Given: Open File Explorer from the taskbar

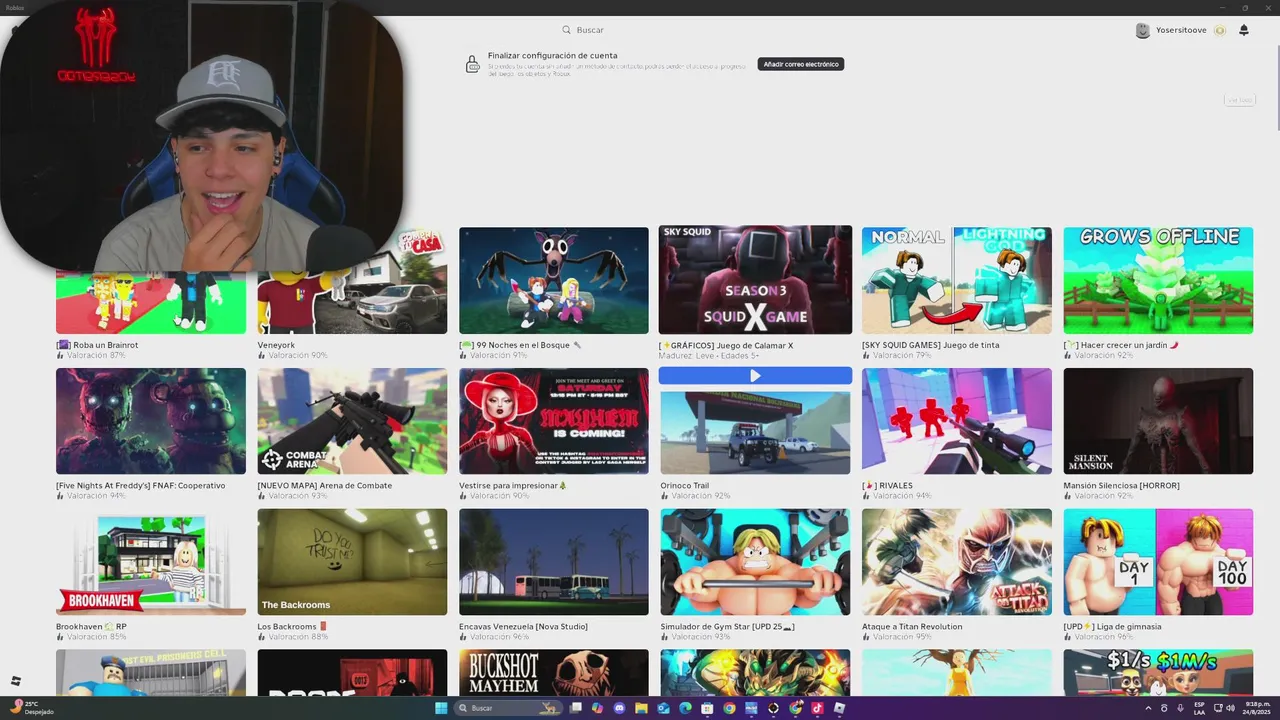Looking at the screenshot, I should (641, 708).
